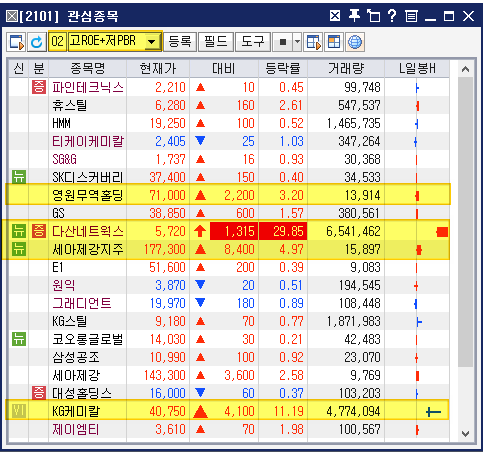Screen dimensions: 483x452
Task: Click the 증 badge on 대성홀딩스 row
Action: pos(39,393)
